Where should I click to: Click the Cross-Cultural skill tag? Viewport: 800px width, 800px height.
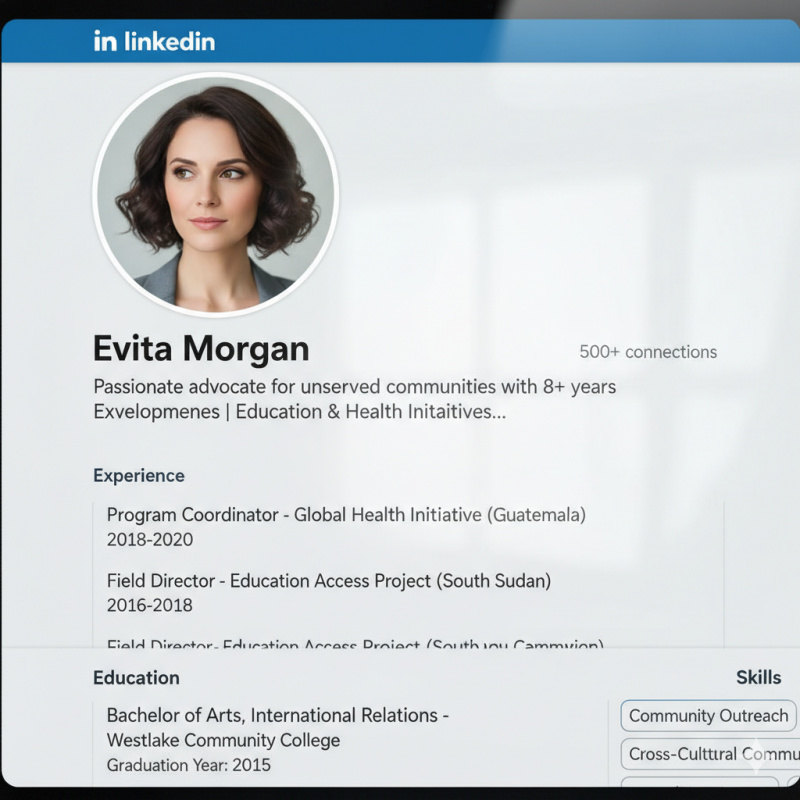(710, 754)
